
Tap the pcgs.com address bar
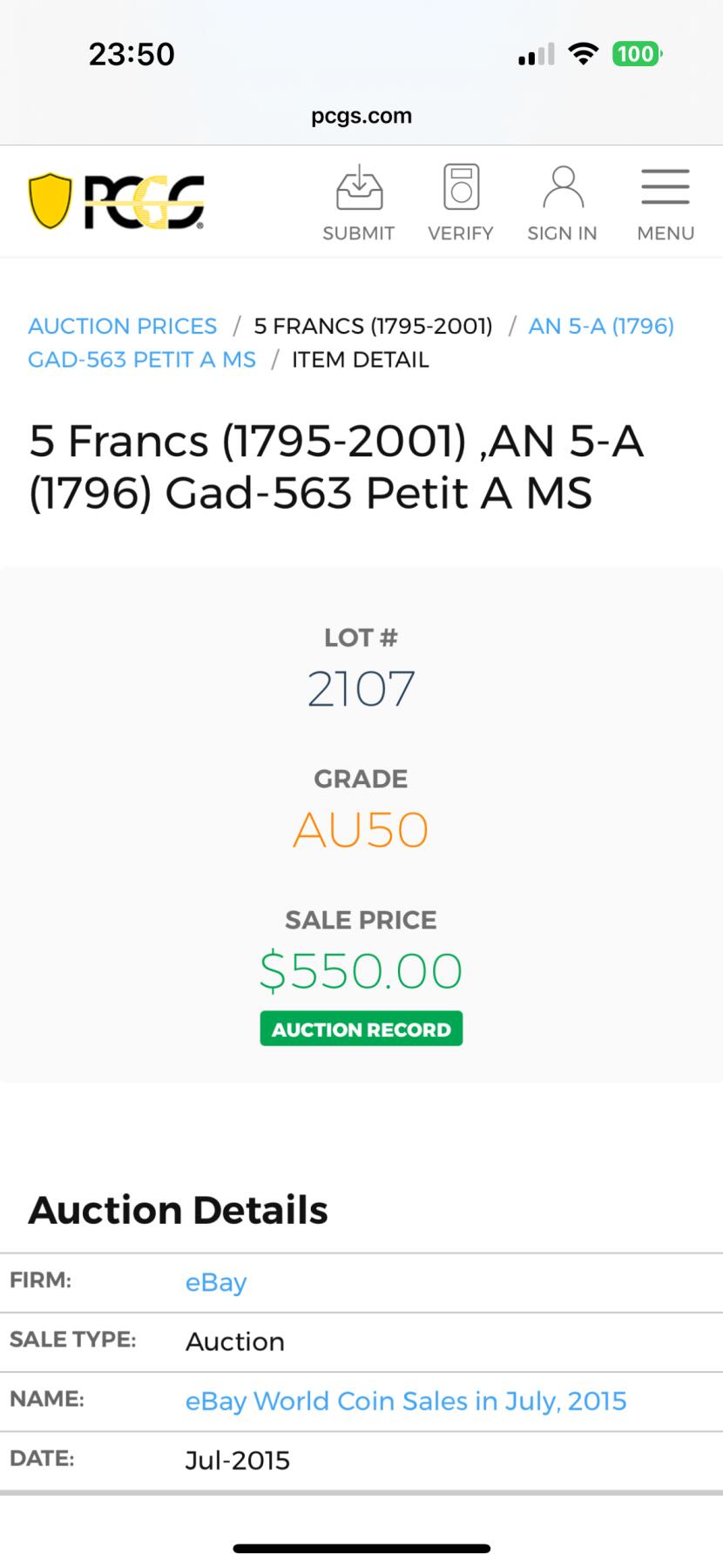tap(361, 116)
